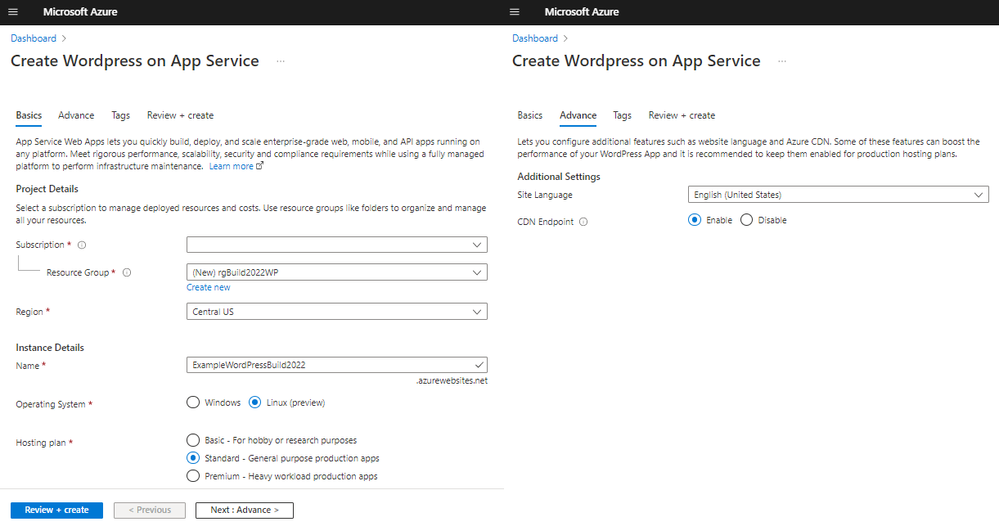Open the Tags tab in the left panel
999x526 pixels.
click(120, 115)
